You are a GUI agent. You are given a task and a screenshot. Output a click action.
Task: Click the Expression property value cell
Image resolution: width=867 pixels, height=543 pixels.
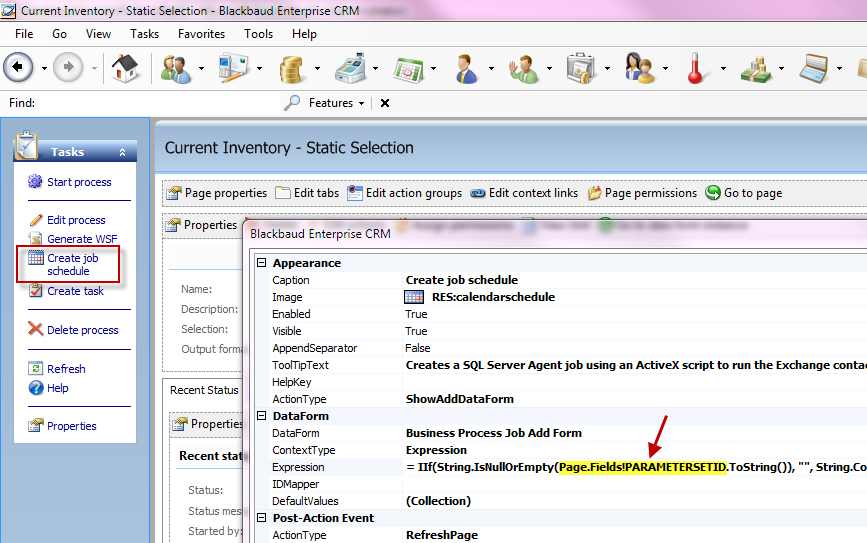coord(635,467)
